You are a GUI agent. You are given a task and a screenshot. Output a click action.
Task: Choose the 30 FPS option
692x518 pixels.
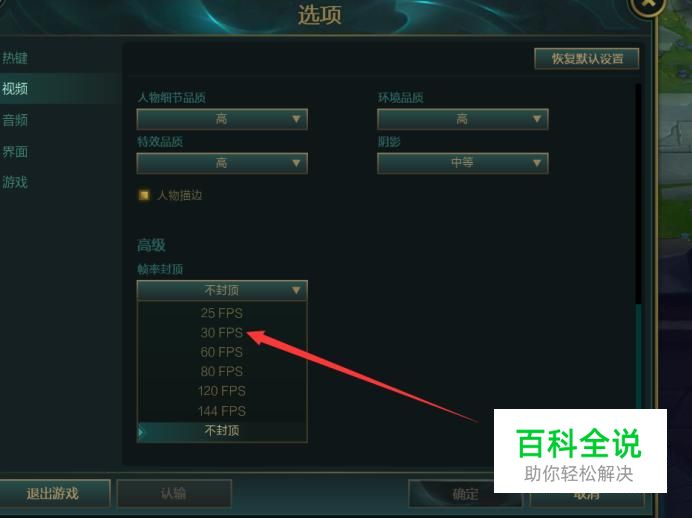click(222, 333)
